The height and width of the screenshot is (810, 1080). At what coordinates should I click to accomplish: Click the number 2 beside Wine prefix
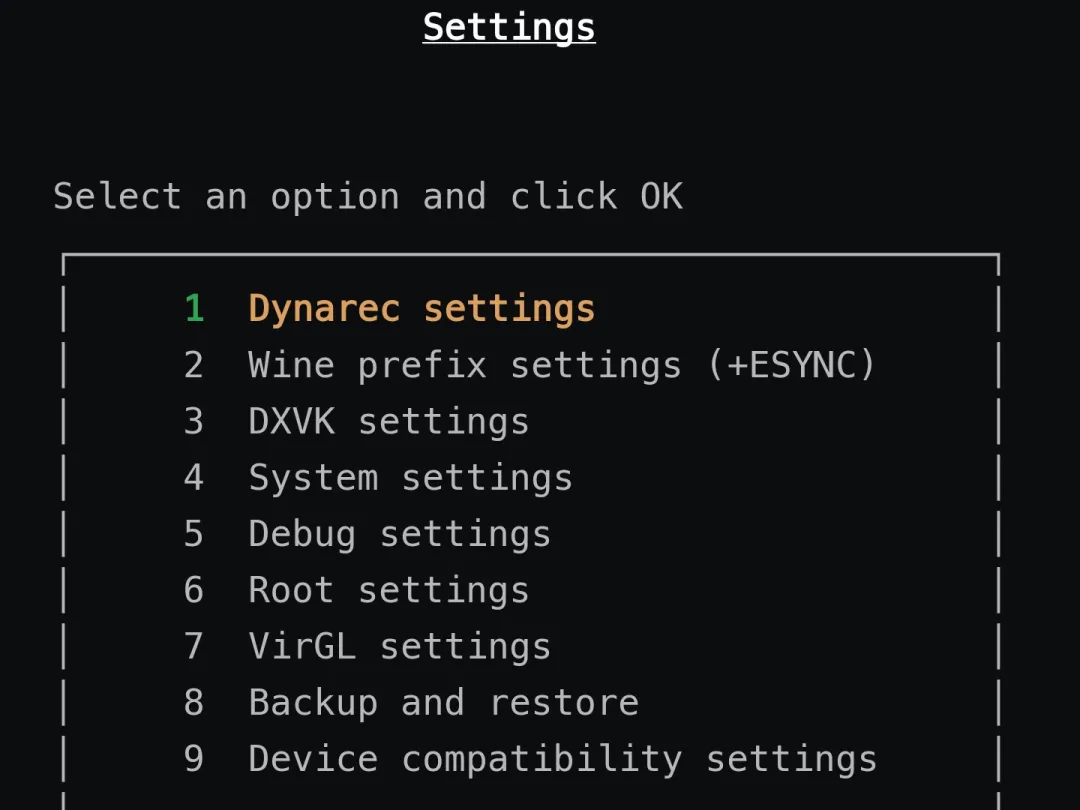click(x=194, y=364)
